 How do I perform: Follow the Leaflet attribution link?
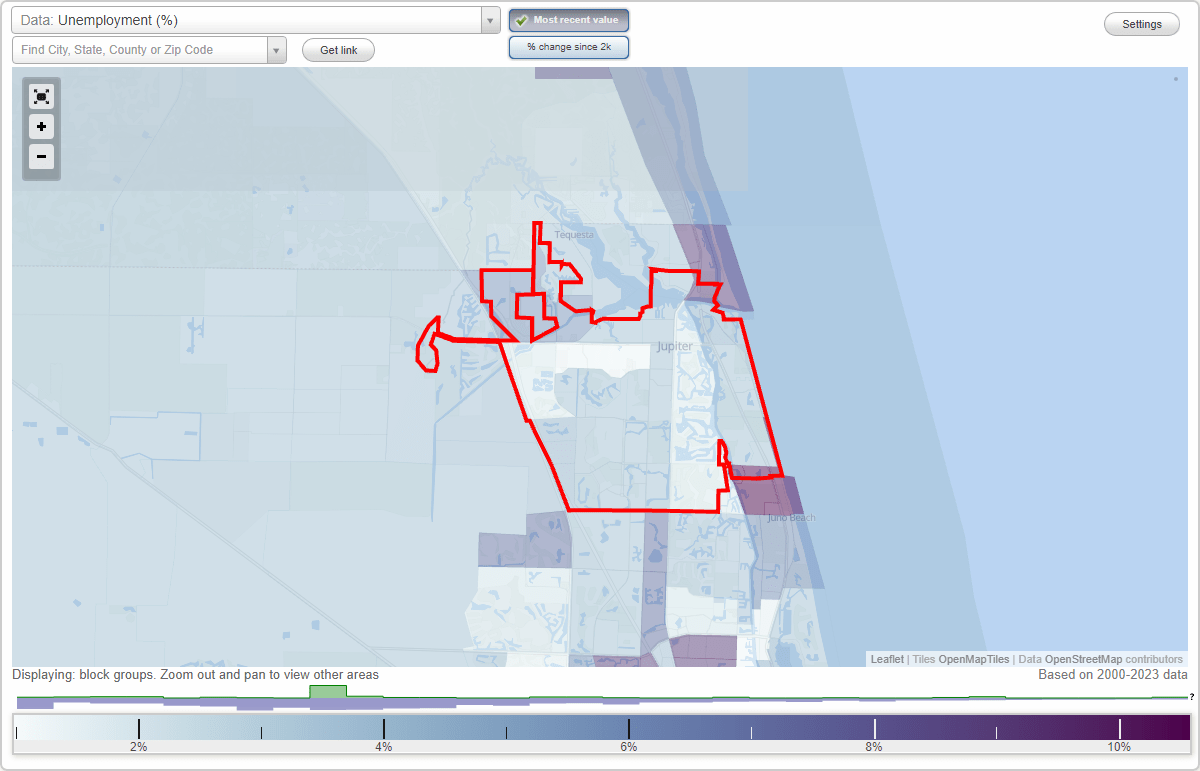(x=887, y=659)
